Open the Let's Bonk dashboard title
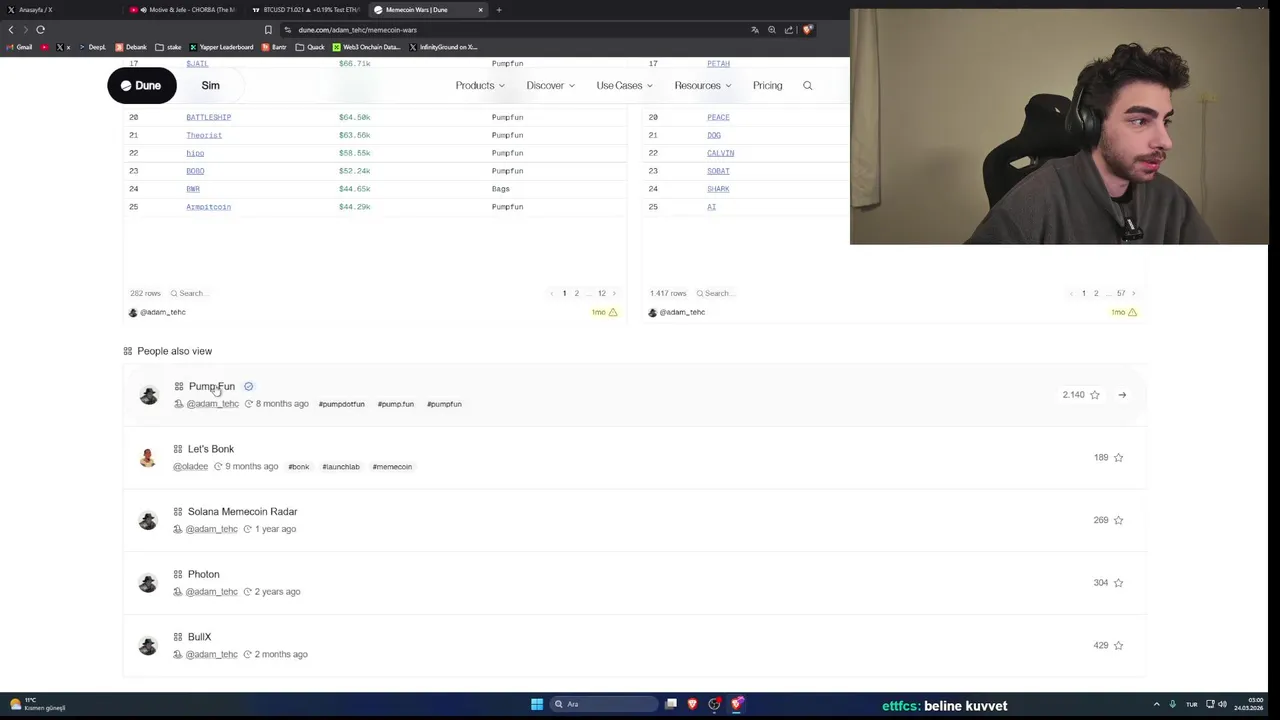This screenshot has height=720, width=1280. (211, 449)
